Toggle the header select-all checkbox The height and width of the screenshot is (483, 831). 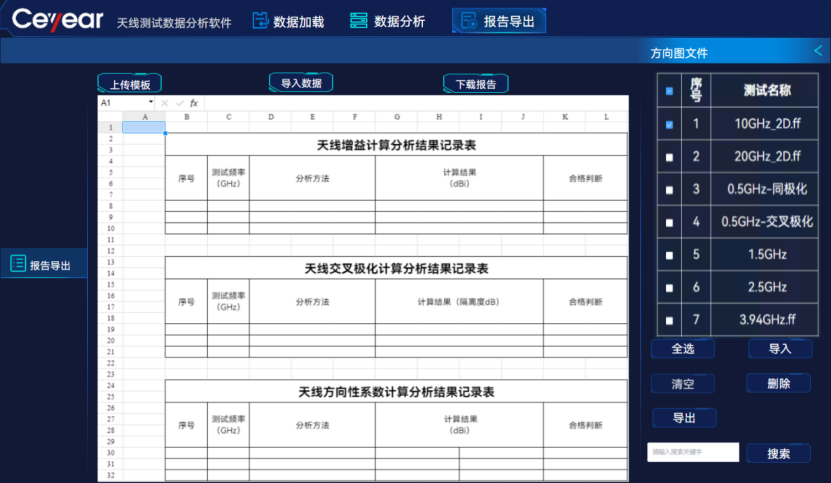point(669,91)
